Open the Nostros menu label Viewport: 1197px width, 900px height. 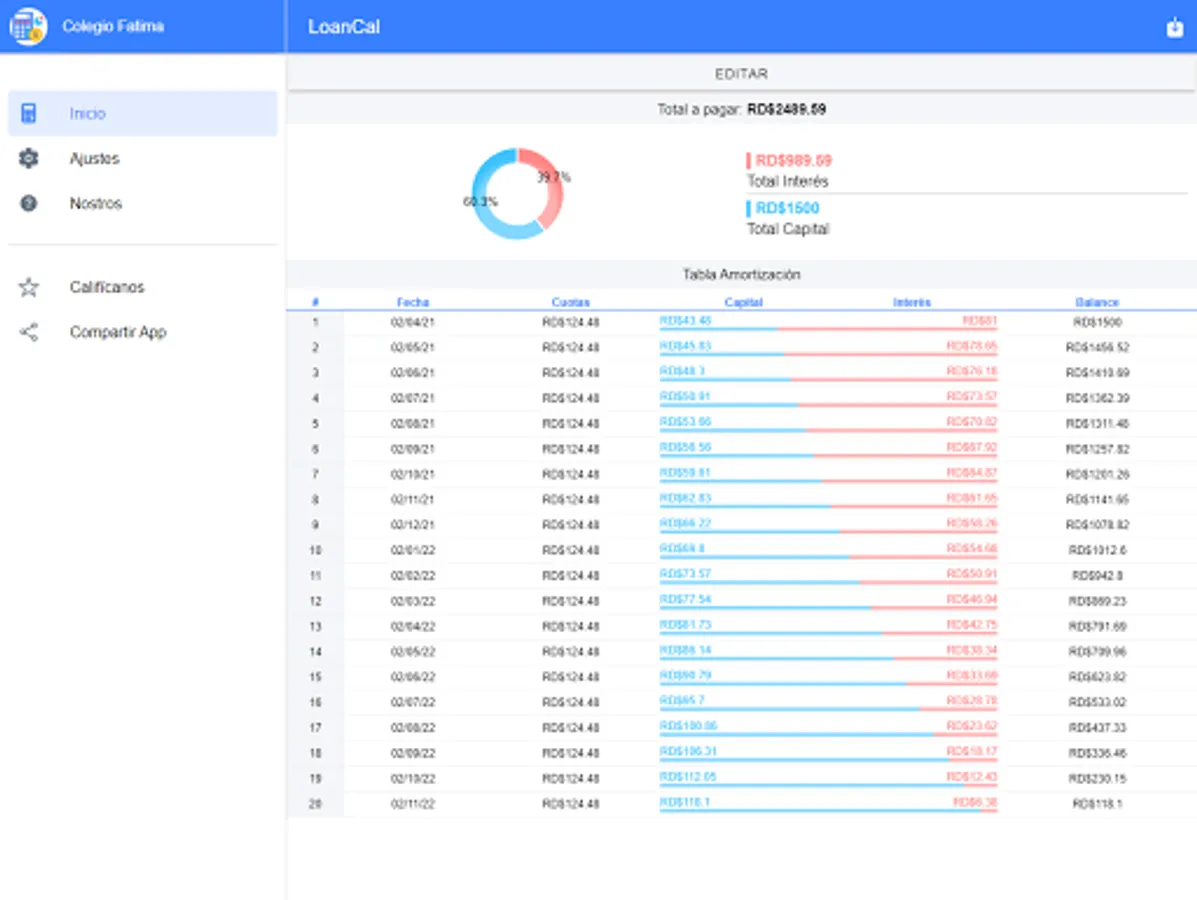96,204
